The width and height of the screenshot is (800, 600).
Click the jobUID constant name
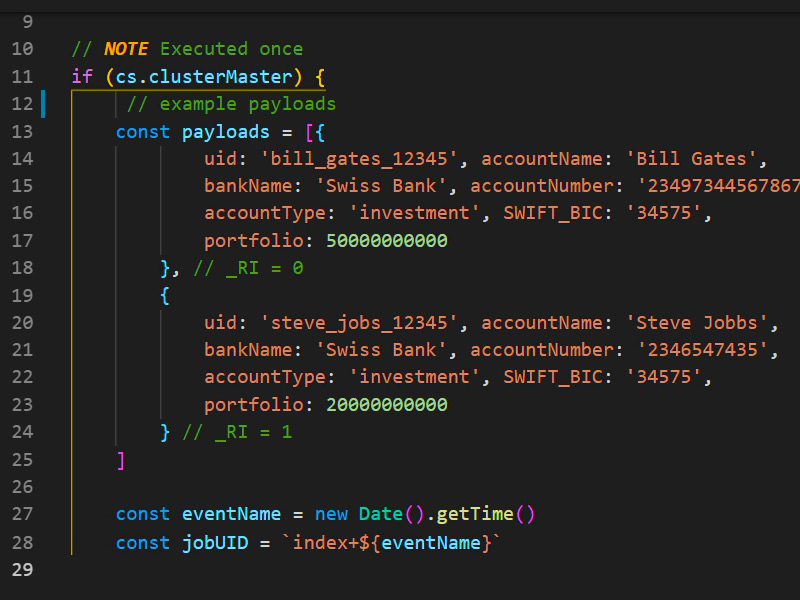(x=215, y=542)
